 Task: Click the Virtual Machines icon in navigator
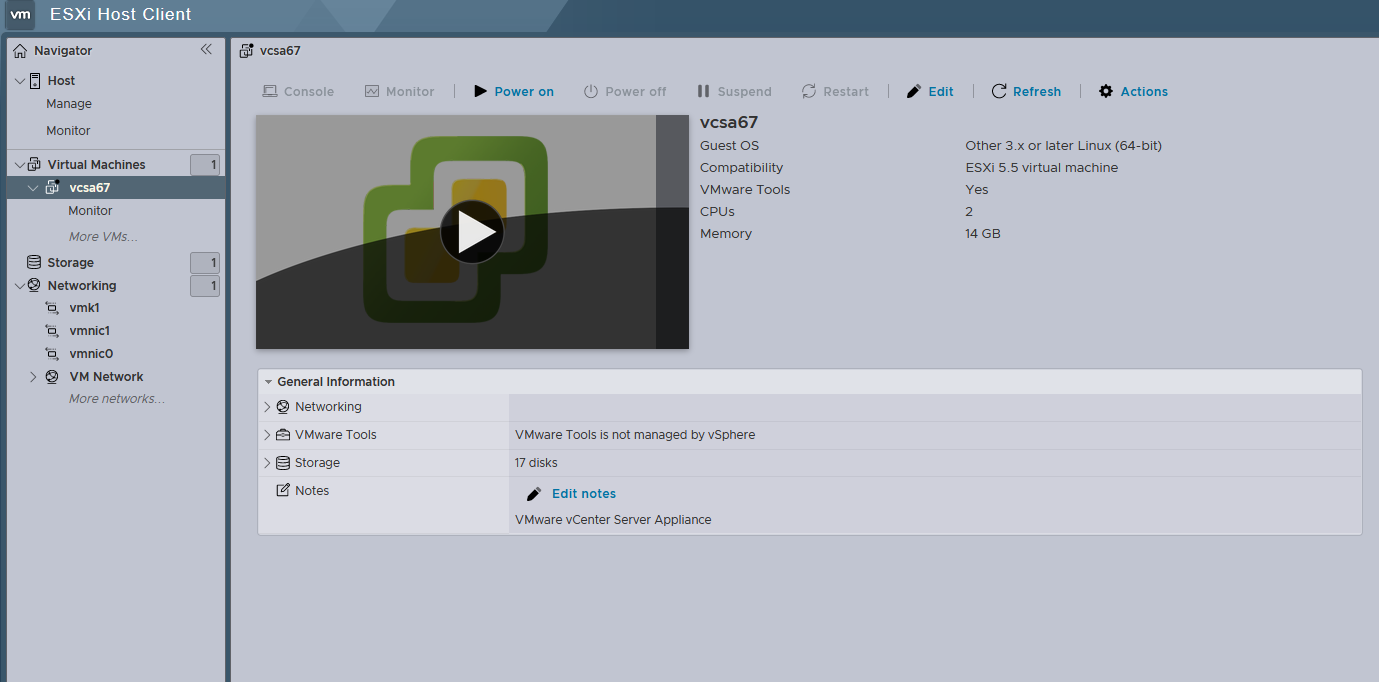(x=35, y=164)
